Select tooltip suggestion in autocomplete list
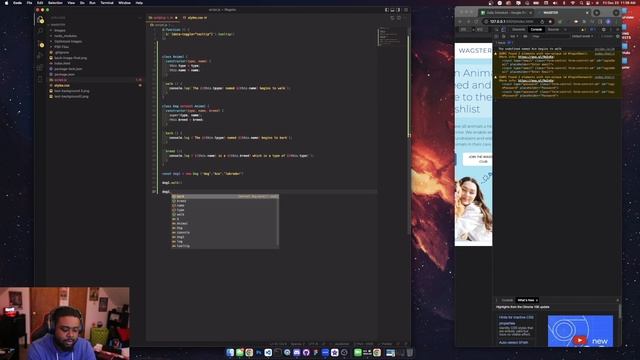 (225, 246)
